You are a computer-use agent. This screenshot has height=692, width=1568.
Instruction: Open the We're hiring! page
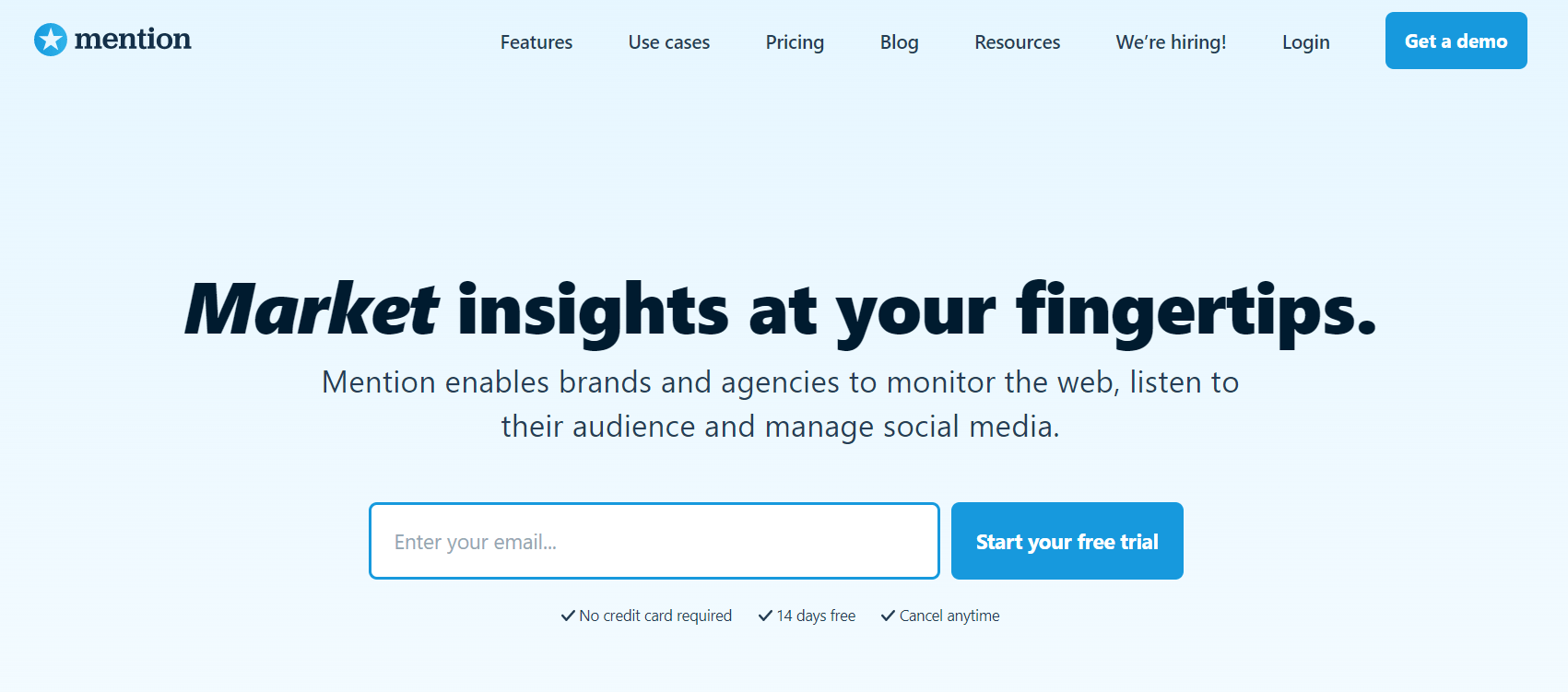coord(1171,42)
